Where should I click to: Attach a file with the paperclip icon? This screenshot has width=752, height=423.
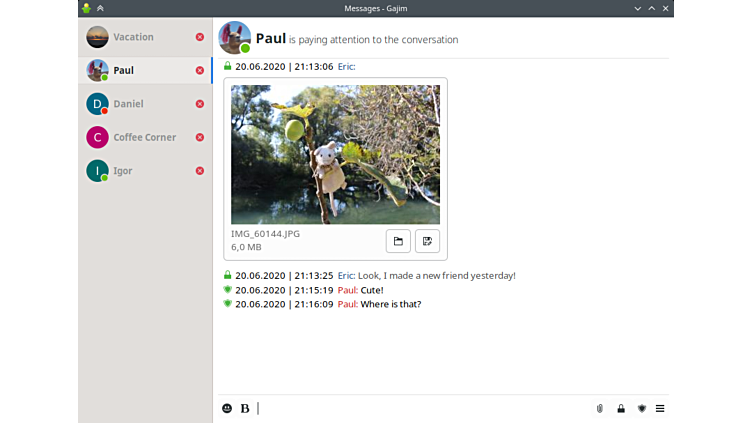[600, 408]
